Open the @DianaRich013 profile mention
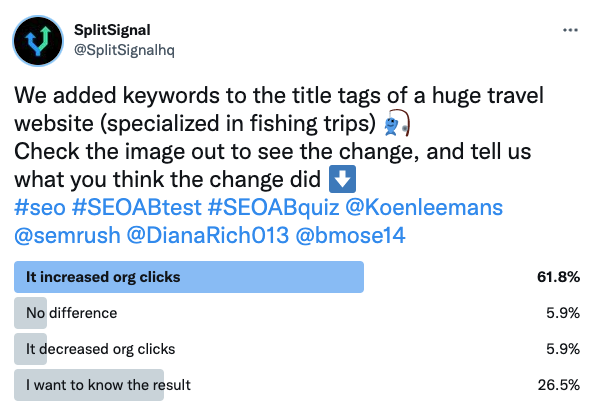590x408 pixels. (208, 236)
